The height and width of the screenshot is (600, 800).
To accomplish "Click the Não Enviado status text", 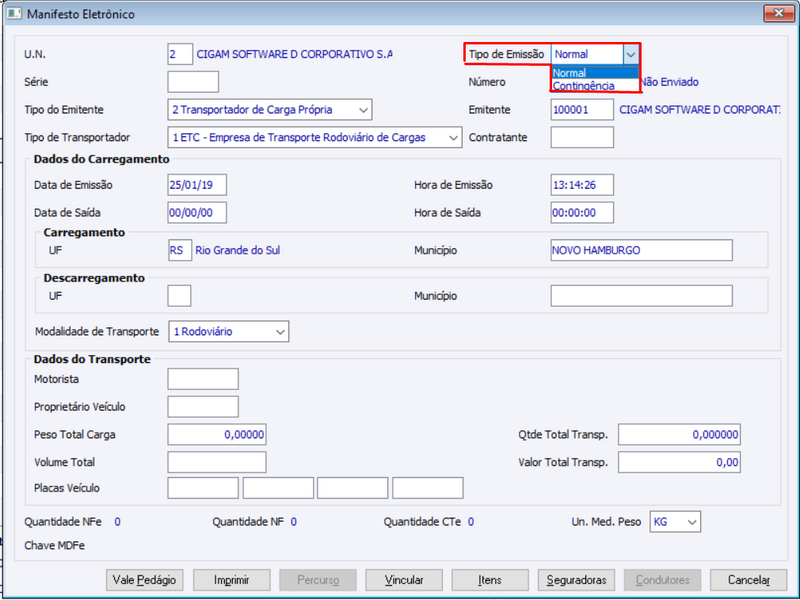I will (x=669, y=82).
